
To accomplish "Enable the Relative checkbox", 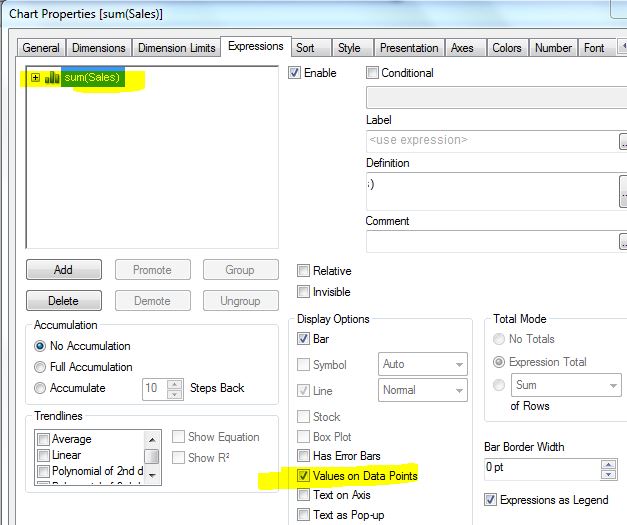I will [303, 271].
